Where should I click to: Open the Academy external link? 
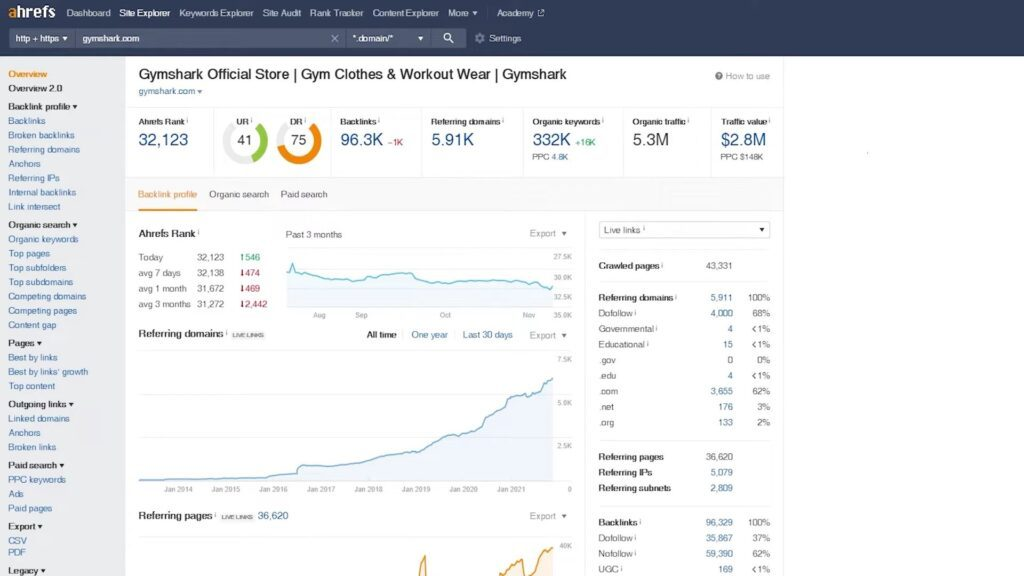tap(520, 13)
